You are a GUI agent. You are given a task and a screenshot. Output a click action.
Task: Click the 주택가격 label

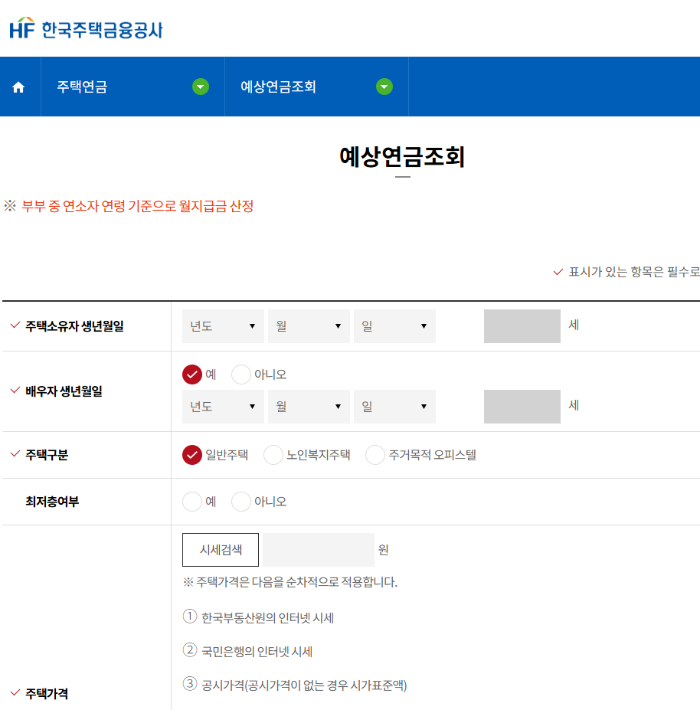[47, 693]
